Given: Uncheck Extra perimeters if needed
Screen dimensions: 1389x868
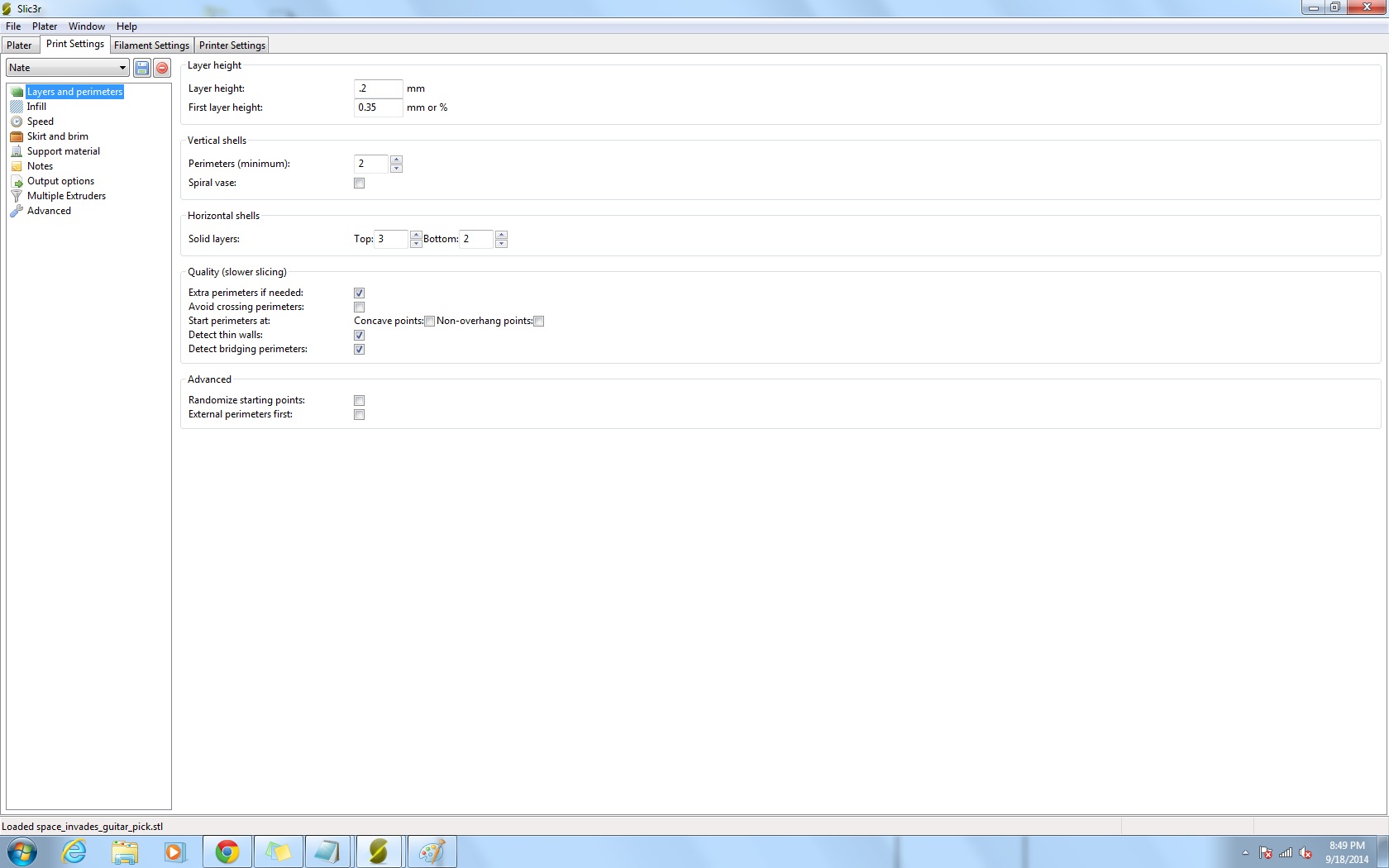Looking at the screenshot, I should pyautogui.click(x=359, y=293).
